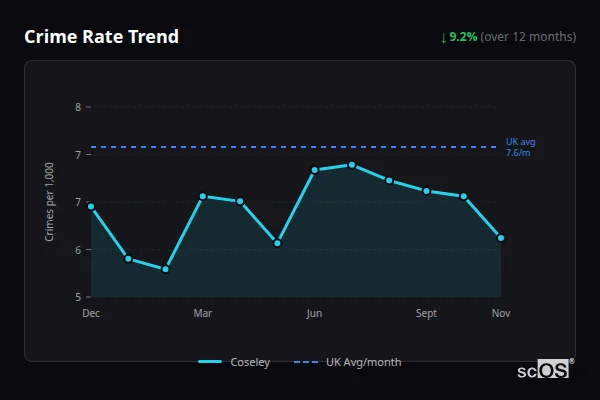Click the 'Mar' x-axis label
600x400 pixels.
203,313
